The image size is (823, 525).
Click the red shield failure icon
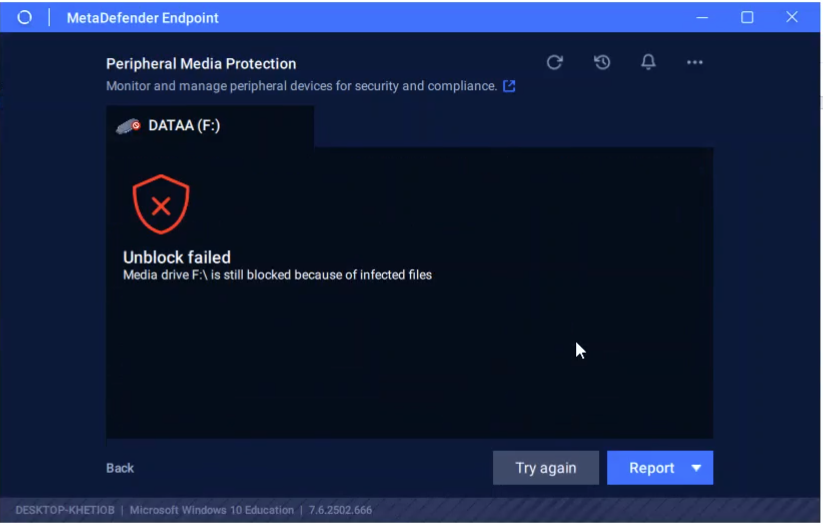point(161,204)
